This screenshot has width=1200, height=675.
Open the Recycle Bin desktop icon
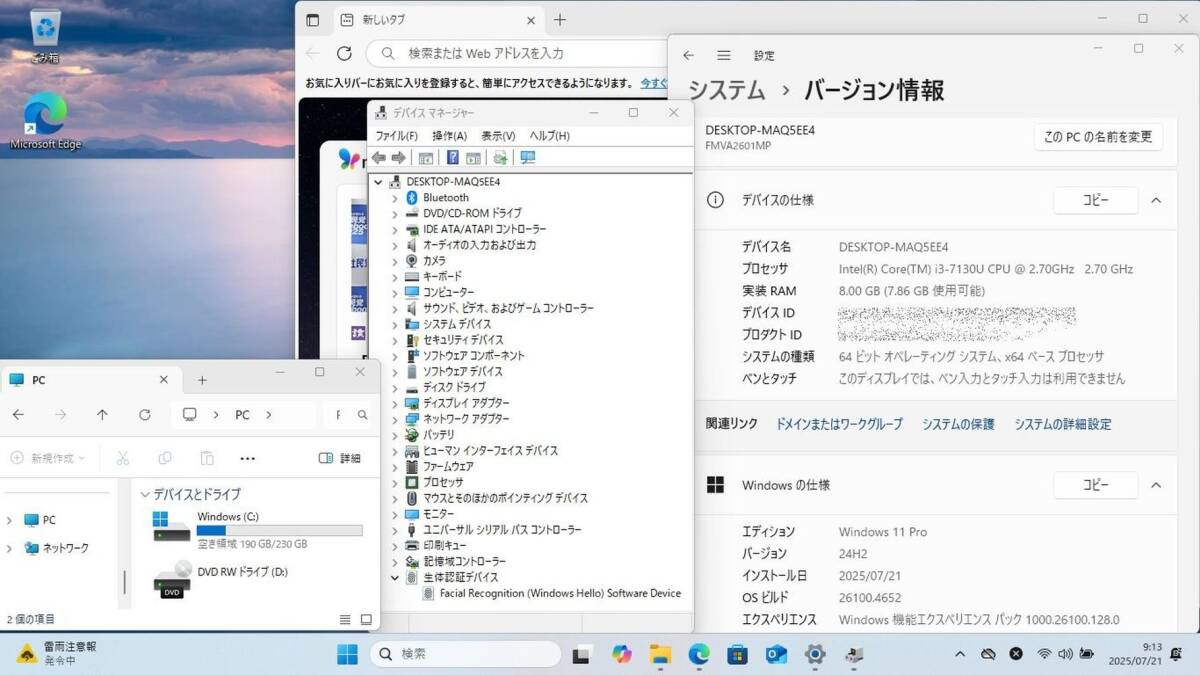(x=45, y=36)
